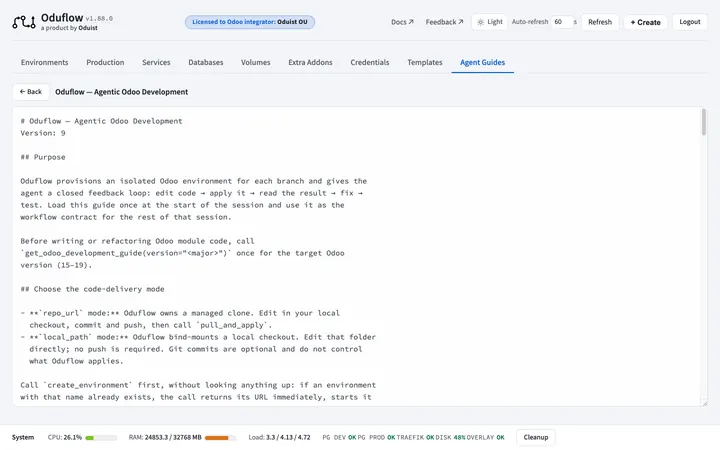Viewport: 720px width, 450px height.
Task: Toggle the Light theme button
Action: click(x=489, y=22)
